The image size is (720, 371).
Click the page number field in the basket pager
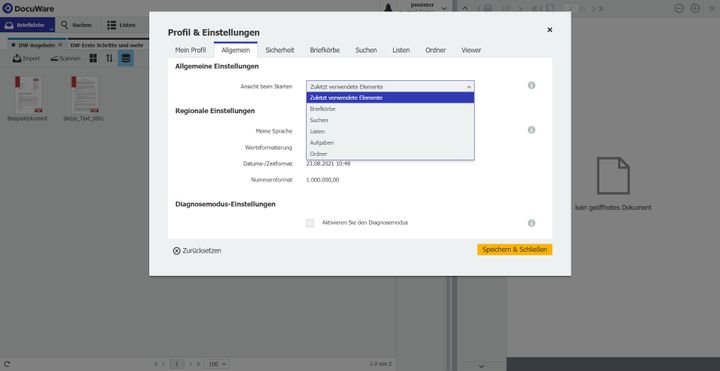click(x=177, y=364)
